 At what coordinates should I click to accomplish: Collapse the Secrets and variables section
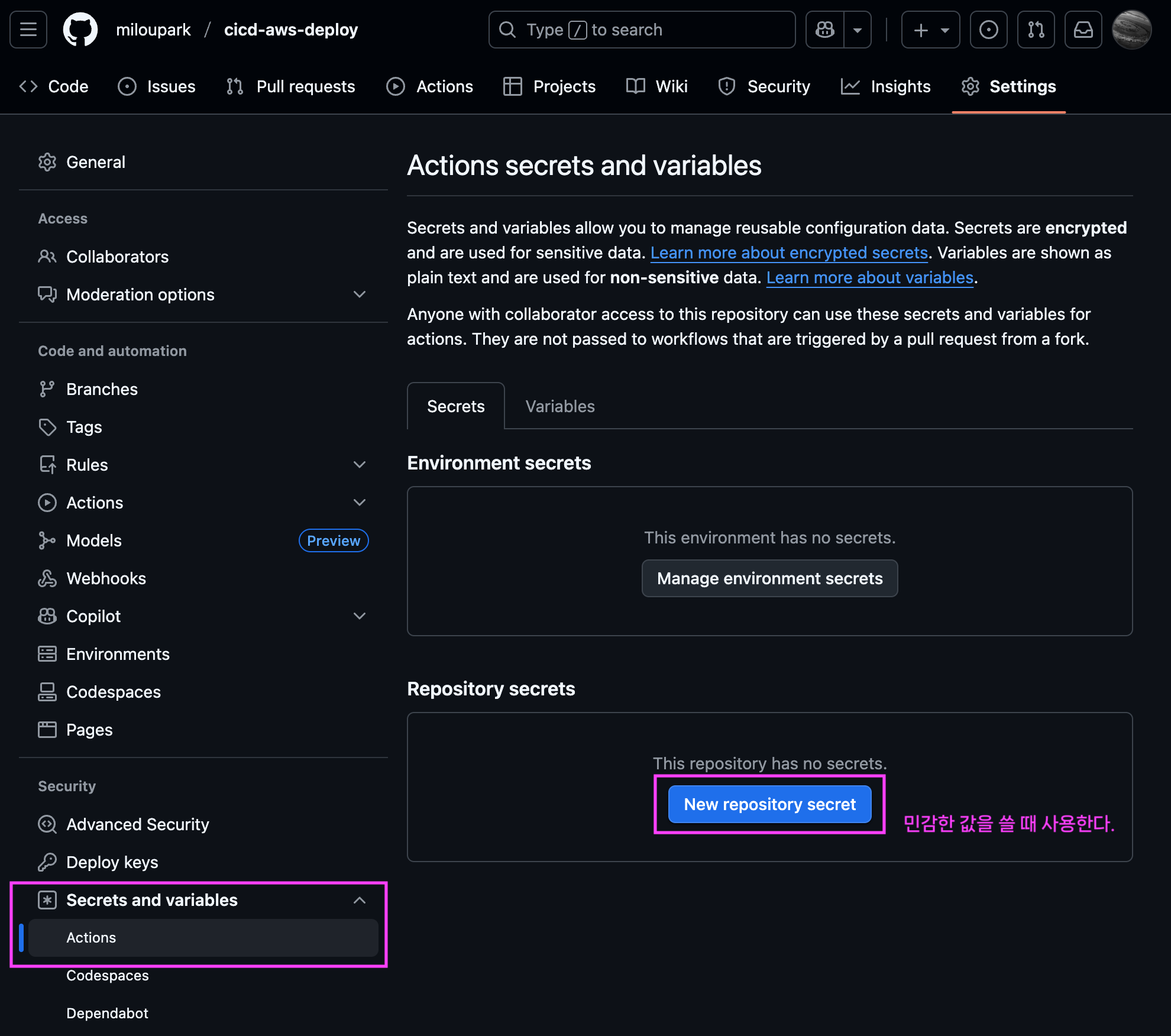tap(359, 900)
